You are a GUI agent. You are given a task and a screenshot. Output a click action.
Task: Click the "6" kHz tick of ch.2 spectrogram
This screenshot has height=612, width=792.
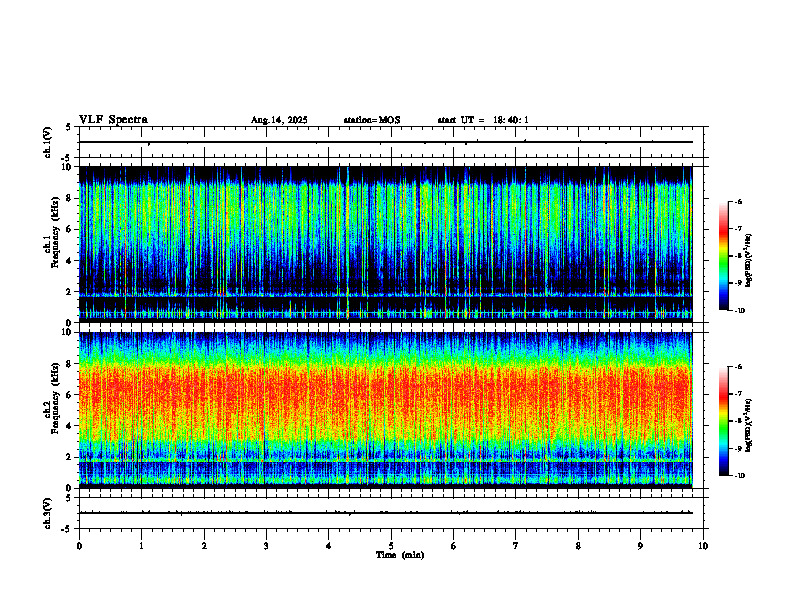pos(69,394)
